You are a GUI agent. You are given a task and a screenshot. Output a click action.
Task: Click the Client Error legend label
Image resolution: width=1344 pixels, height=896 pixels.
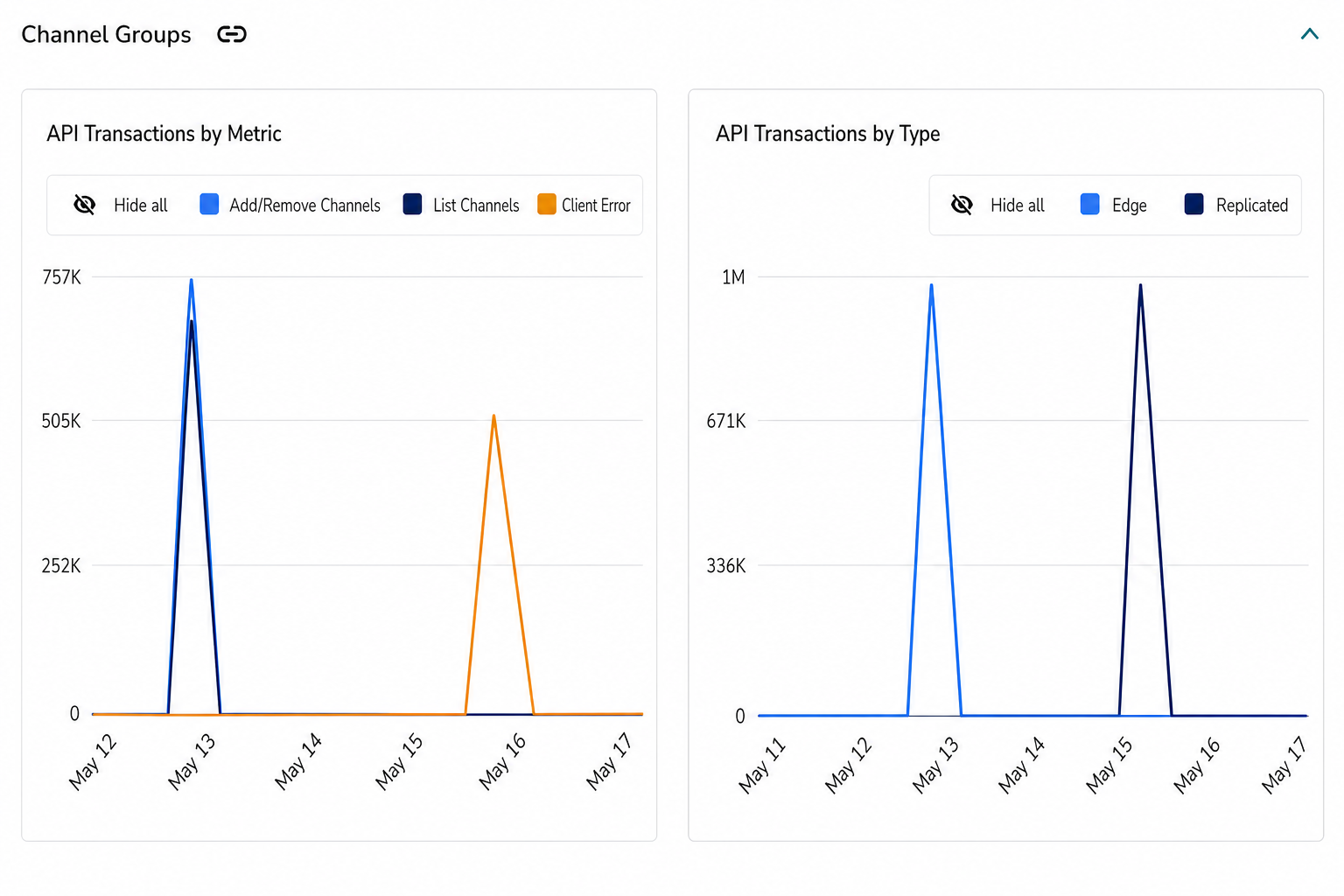[x=596, y=205]
